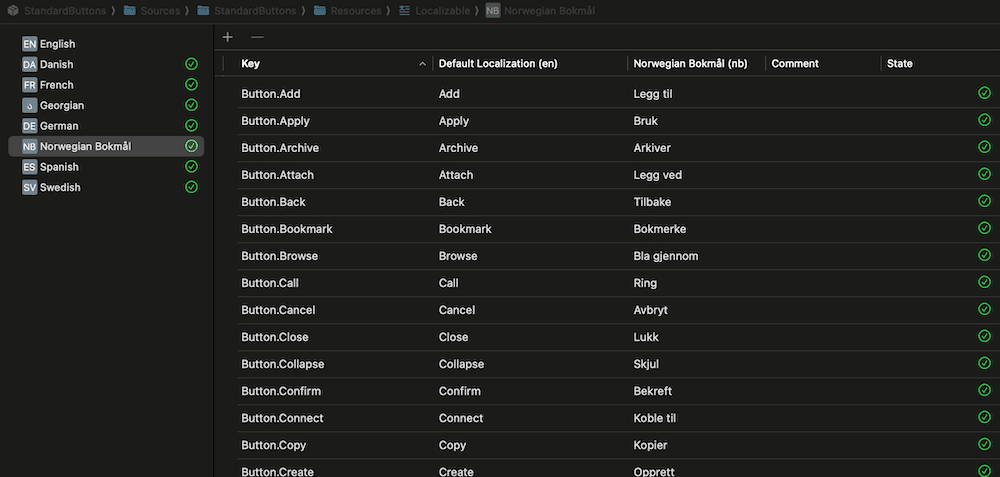Screen dimensions: 1000x477
Task: Sort by Norwegian Bokmål (nb) column header
Action: point(691,64)
